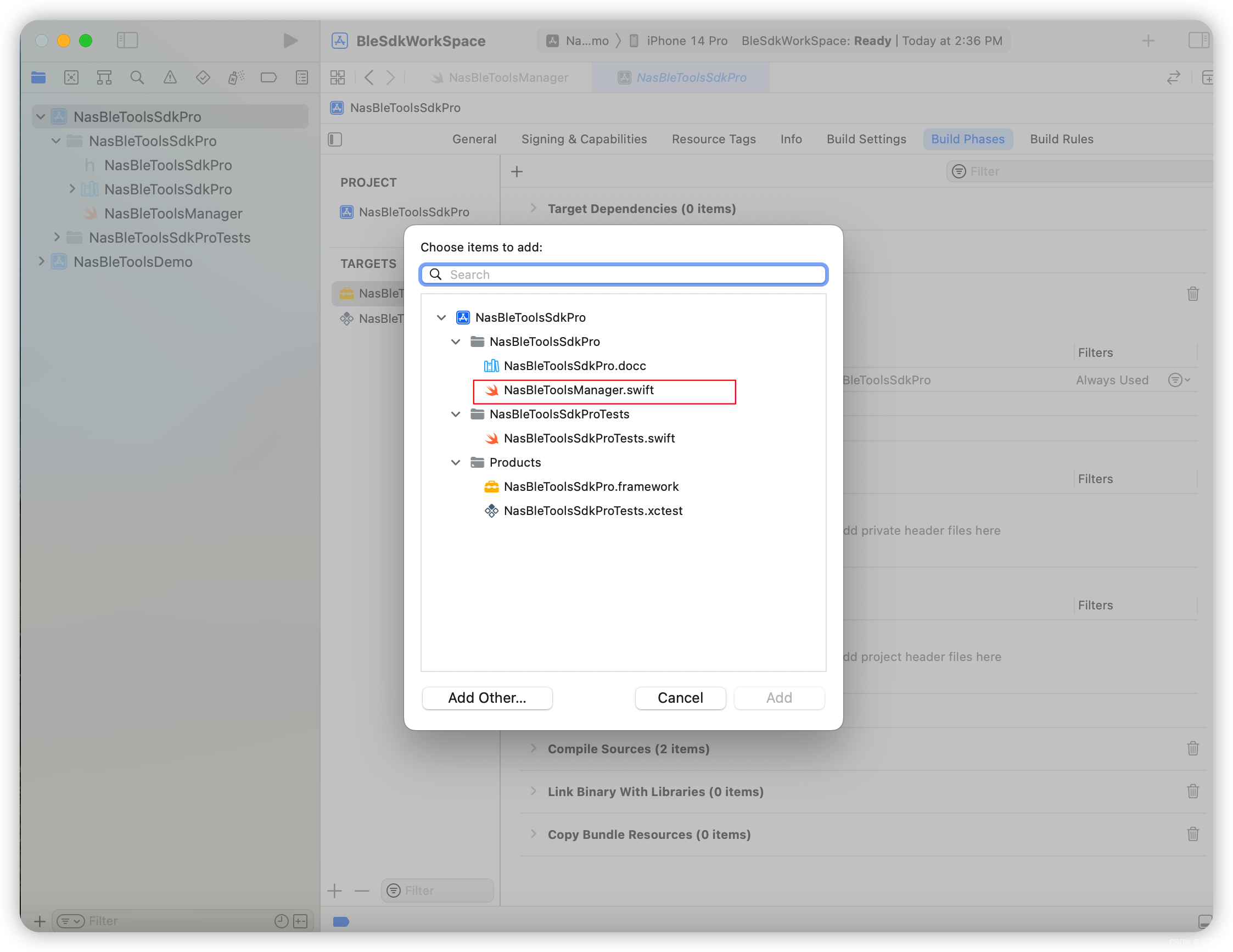
Task: Open the Test navigator checkmark icon
Action: pos(203,77)
